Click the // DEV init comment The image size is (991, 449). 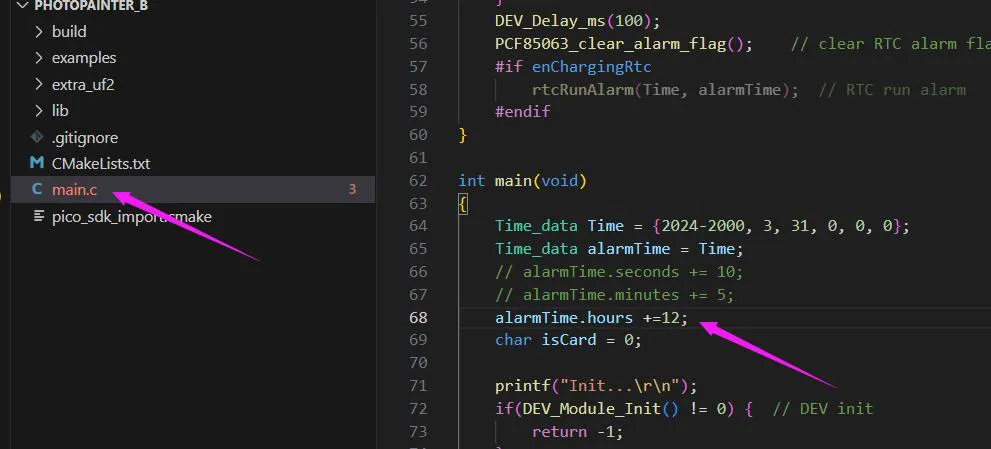pos(822,409)
